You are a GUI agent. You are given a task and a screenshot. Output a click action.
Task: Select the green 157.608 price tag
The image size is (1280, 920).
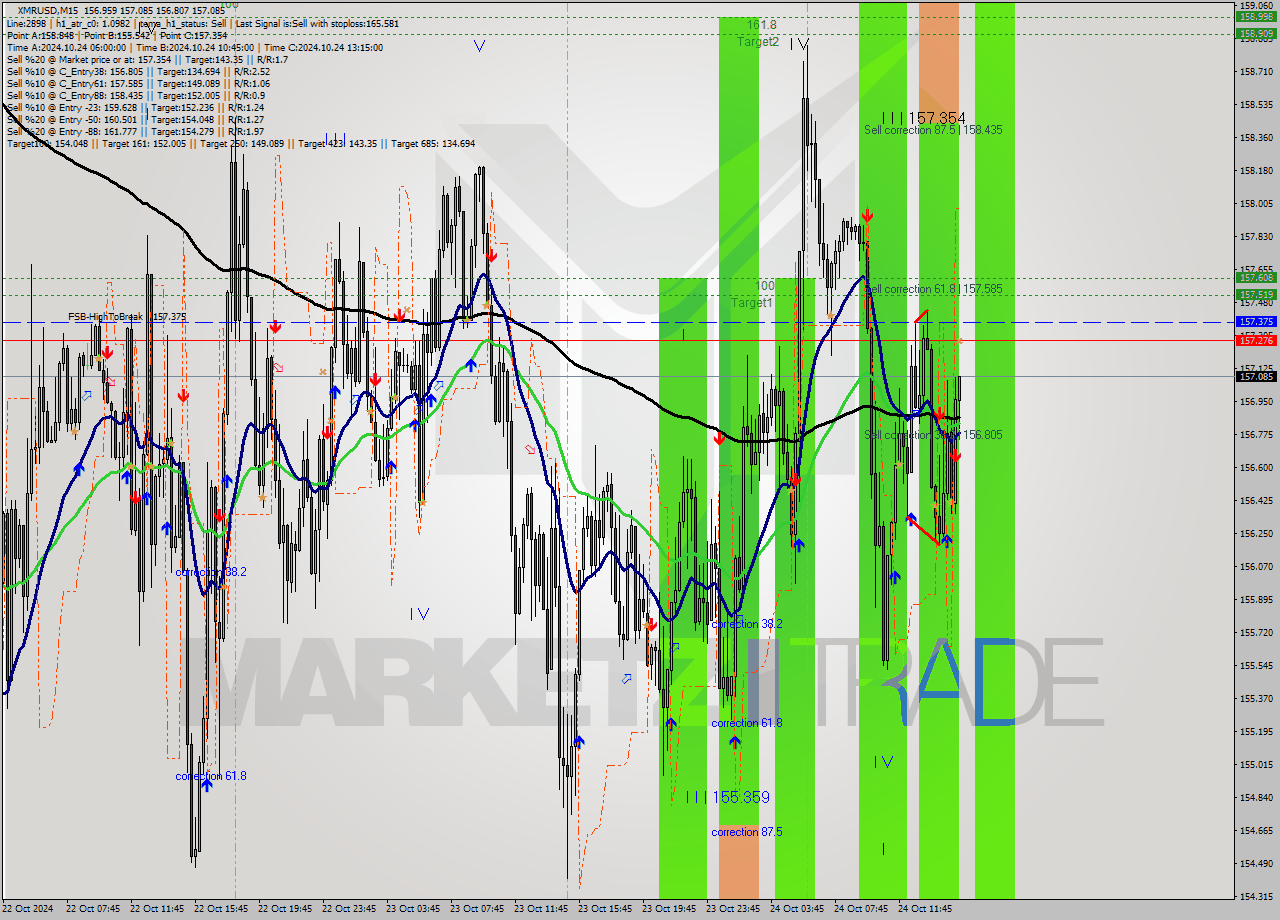1256,278
